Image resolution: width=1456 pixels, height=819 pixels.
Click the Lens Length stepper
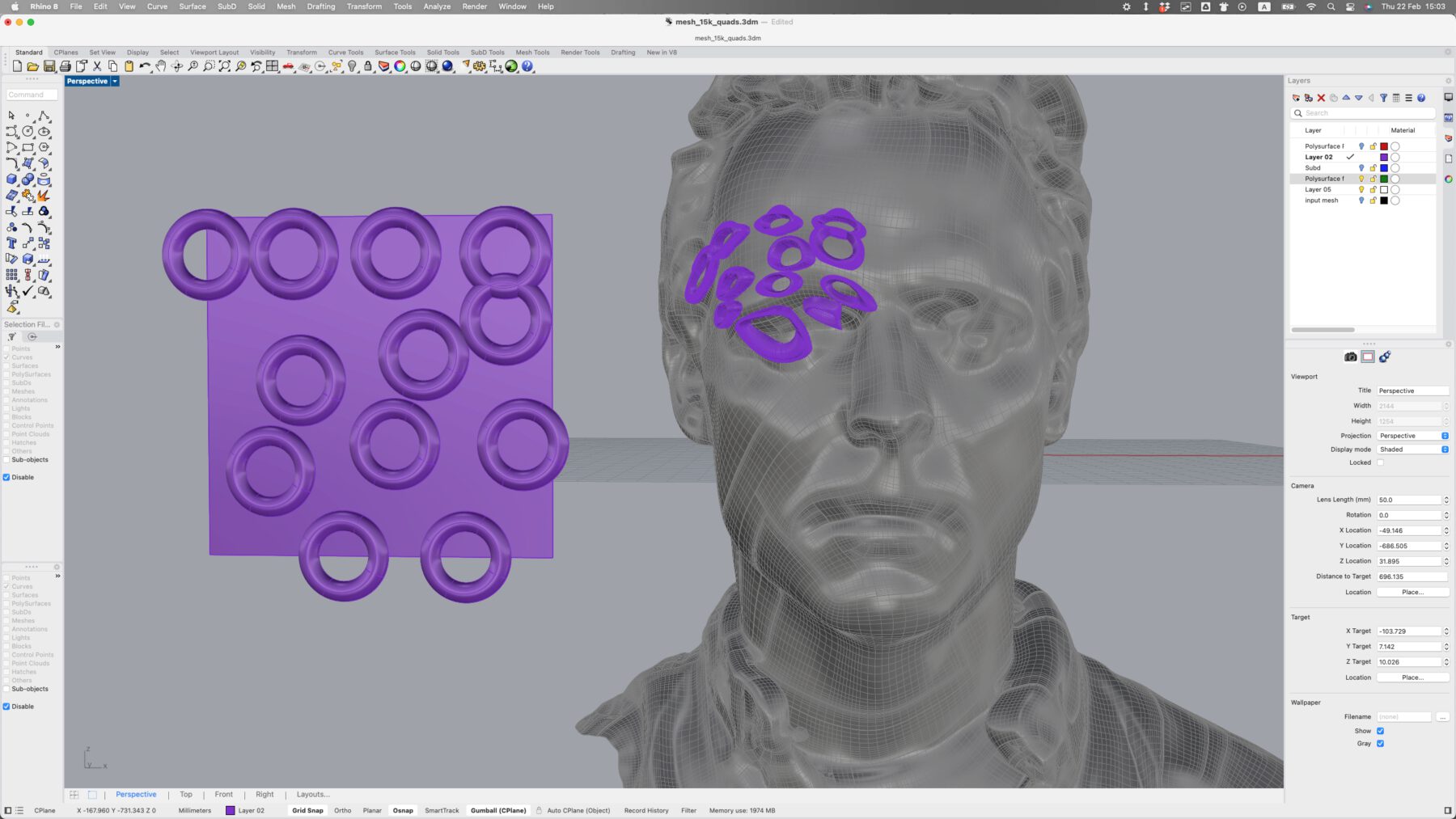point(1446,500)
